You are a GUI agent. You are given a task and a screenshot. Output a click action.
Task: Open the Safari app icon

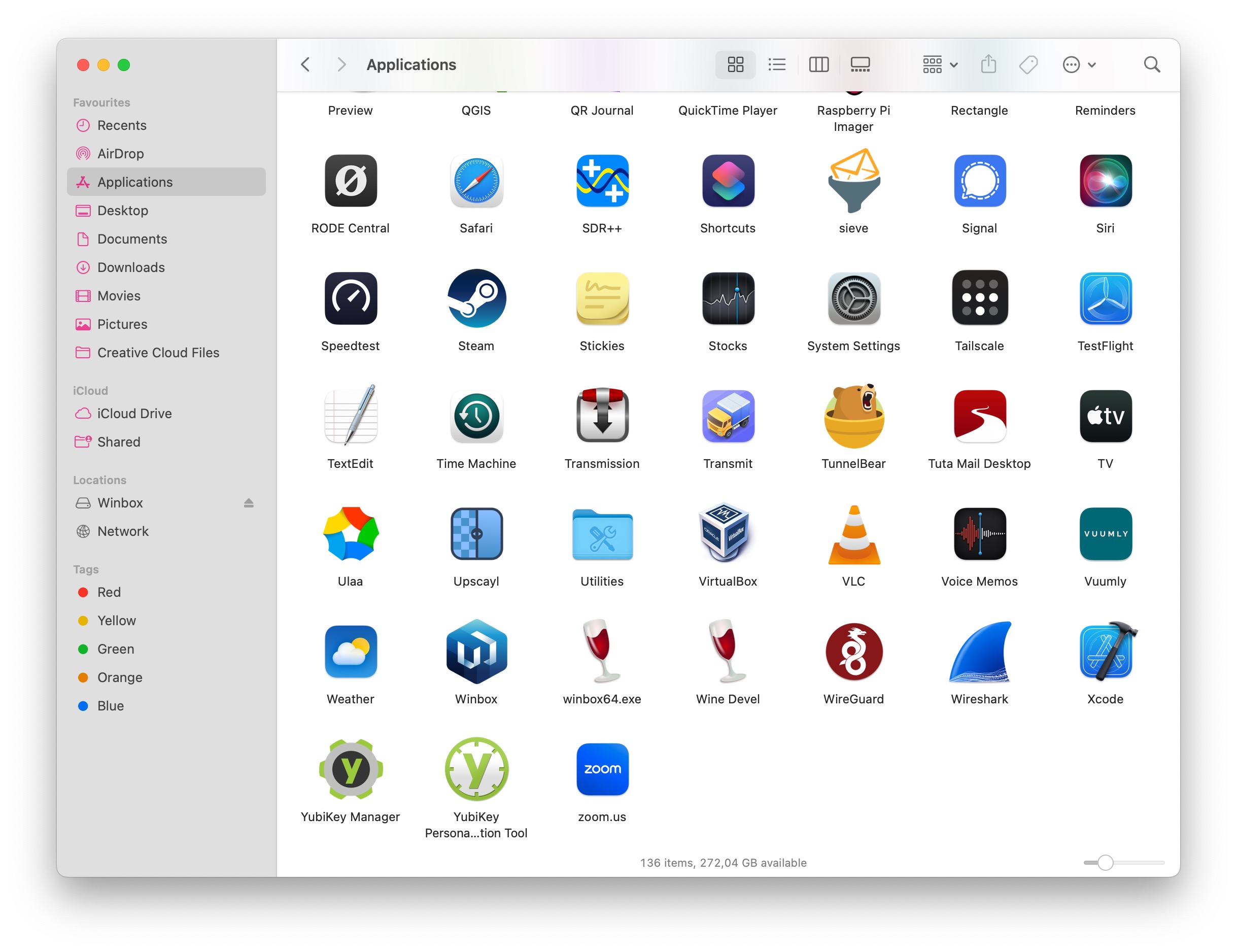click(476, 181)
